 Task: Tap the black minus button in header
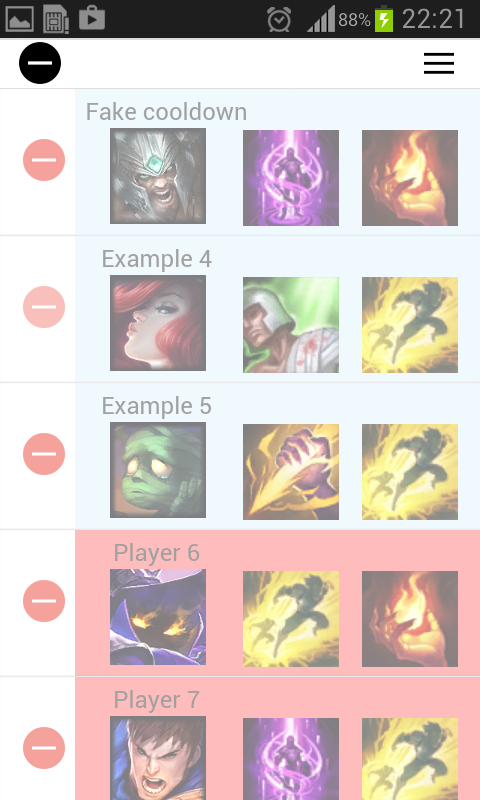(x=40, y=63)
